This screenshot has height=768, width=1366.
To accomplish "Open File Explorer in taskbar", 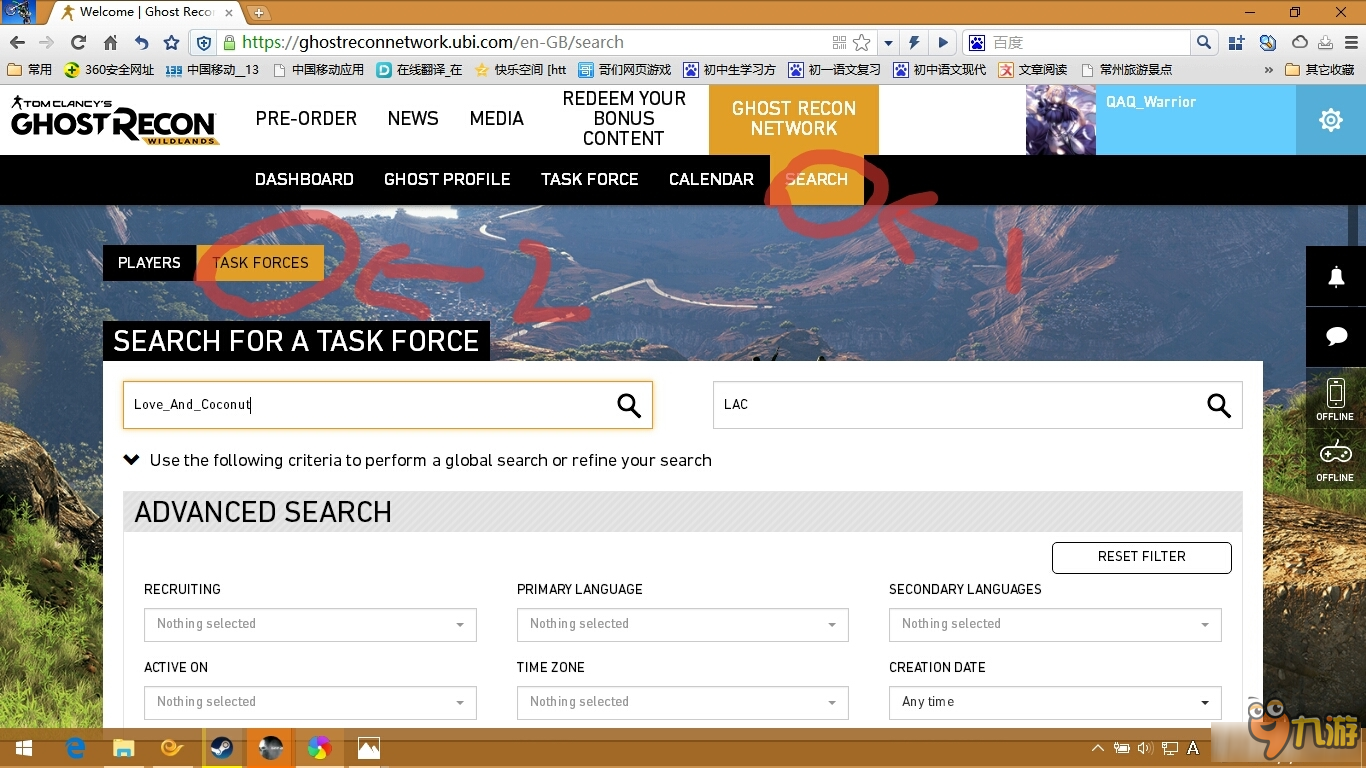I will coord(124,748).
